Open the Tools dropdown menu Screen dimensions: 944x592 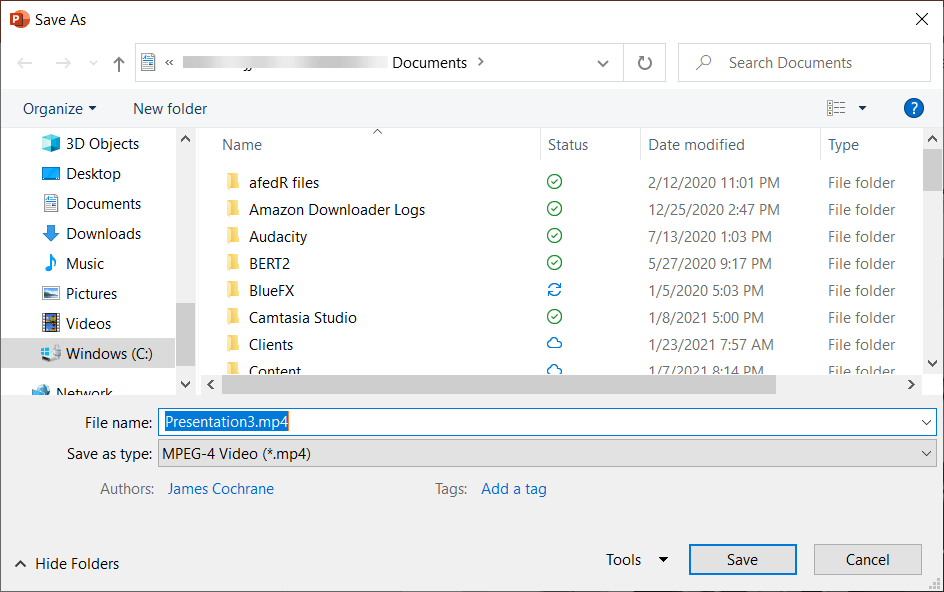(x=637, y=560)
